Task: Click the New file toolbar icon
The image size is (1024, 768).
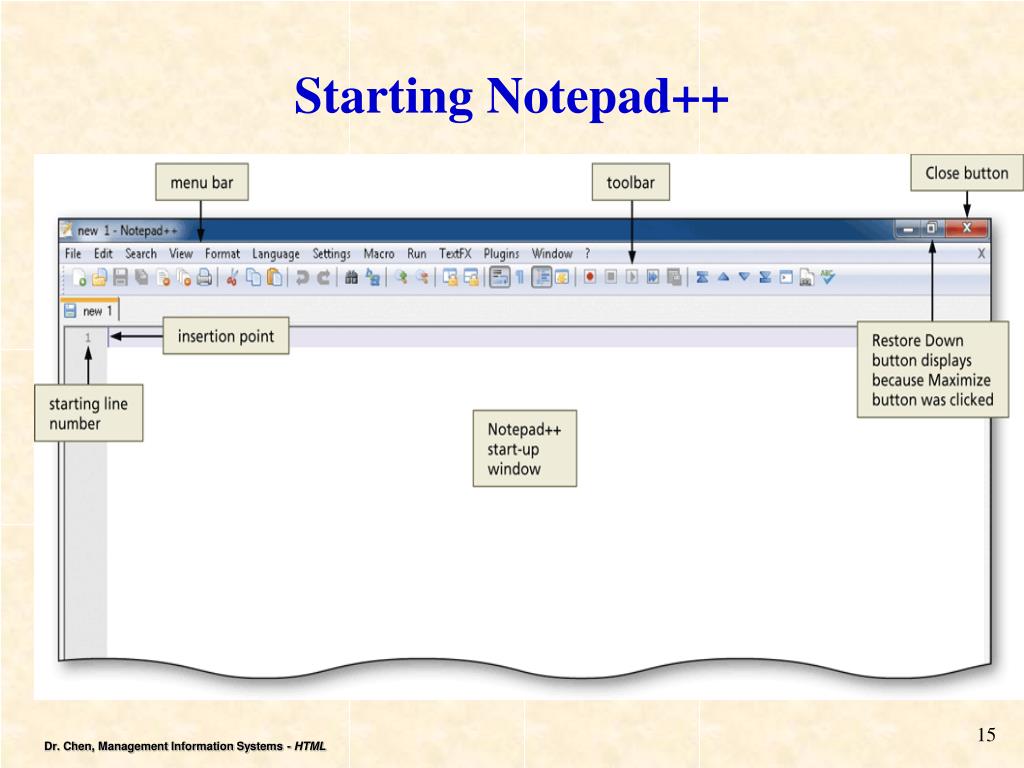Action: coord(79,278)
